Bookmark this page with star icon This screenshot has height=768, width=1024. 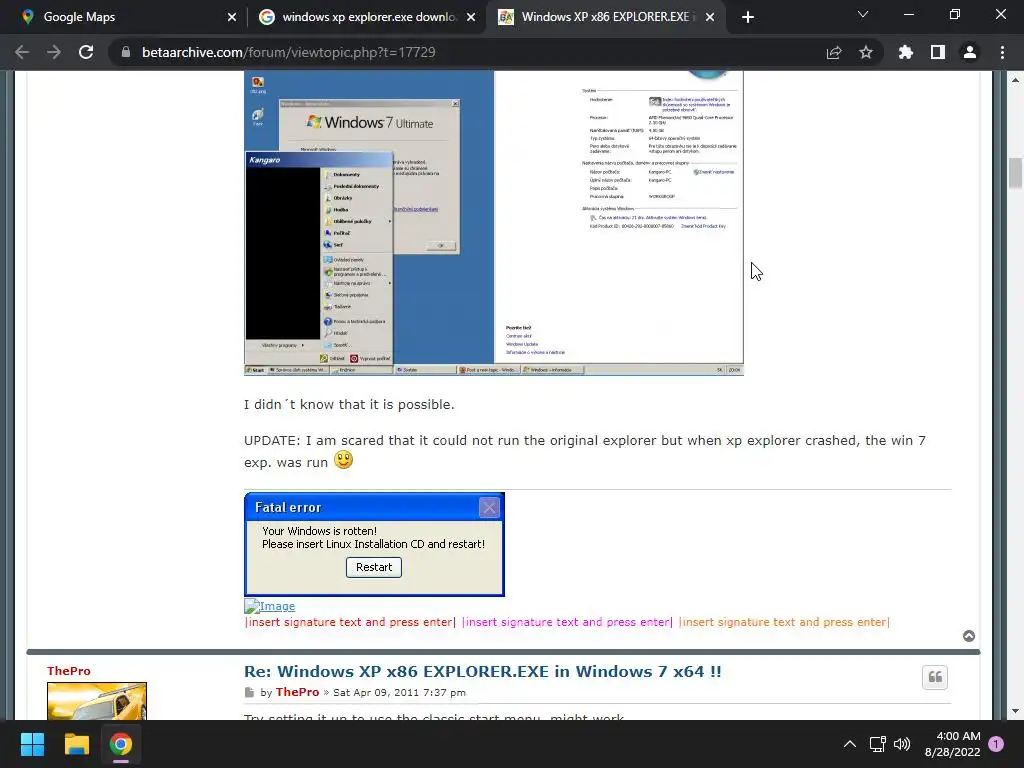866,52
